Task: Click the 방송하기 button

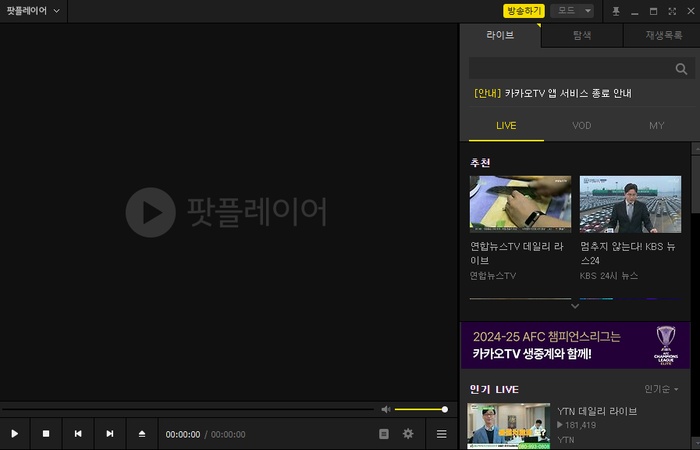Action: [x=524, y=11]
